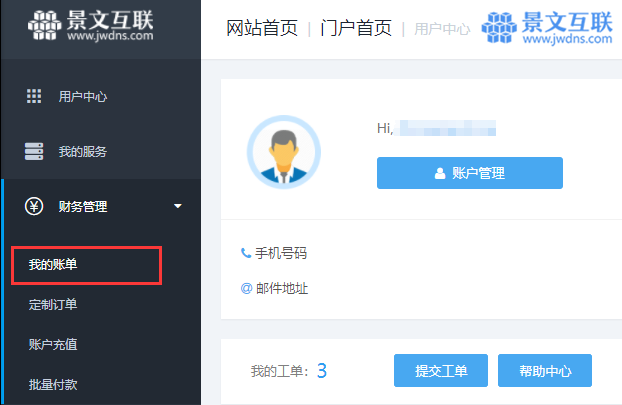Click the 我的工单 count number 3

(322, 371)
